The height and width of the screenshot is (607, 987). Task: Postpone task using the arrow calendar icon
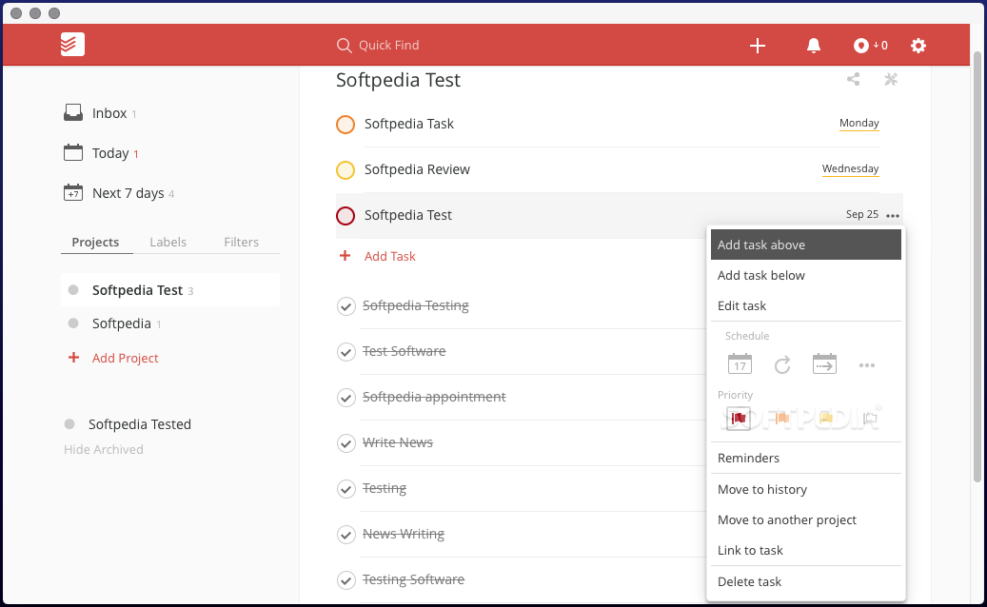824,364
